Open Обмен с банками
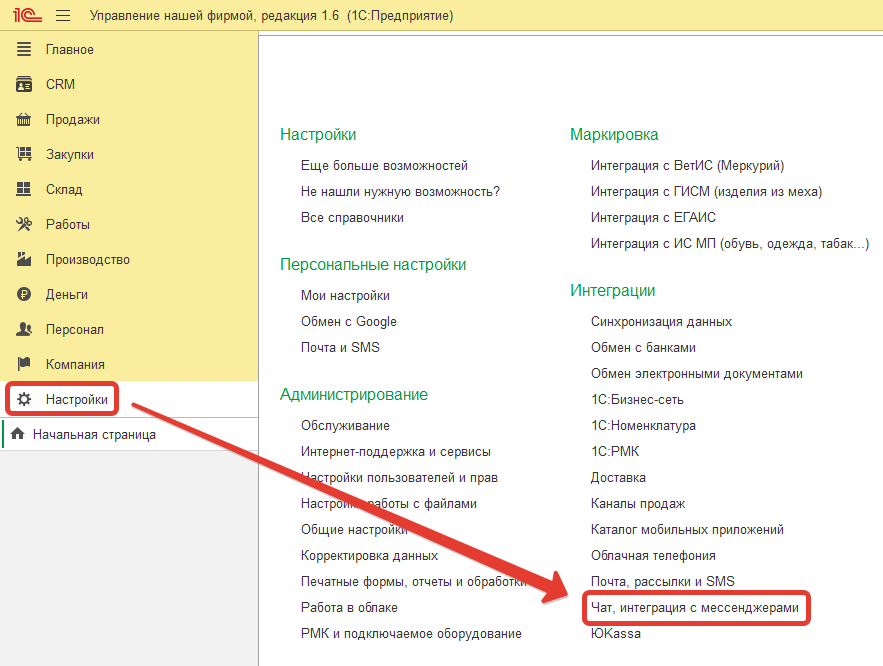The image size is (883, 666). [643, 347]
